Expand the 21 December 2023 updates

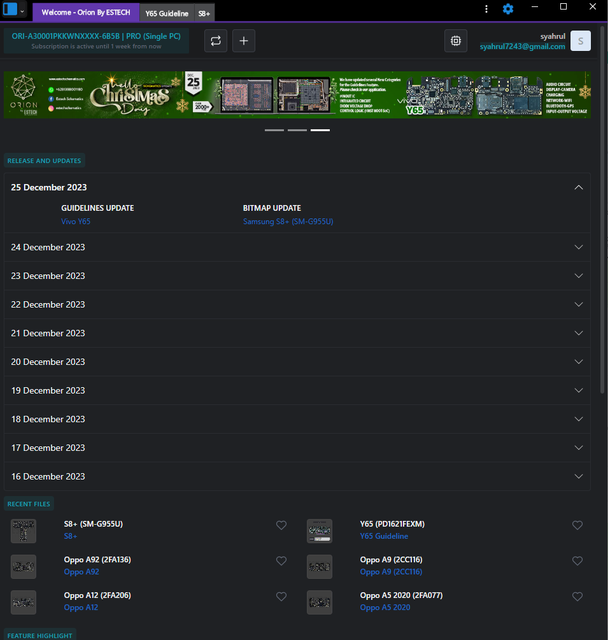[x=297, y=333]
